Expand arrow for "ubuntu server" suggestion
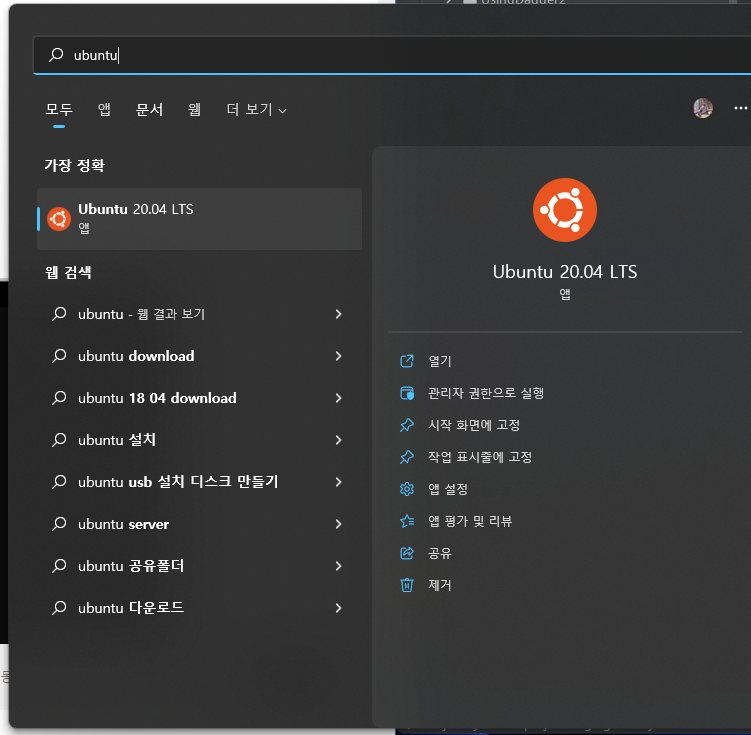The height and width of the screenshot is (735, 751). pos(339,524)
